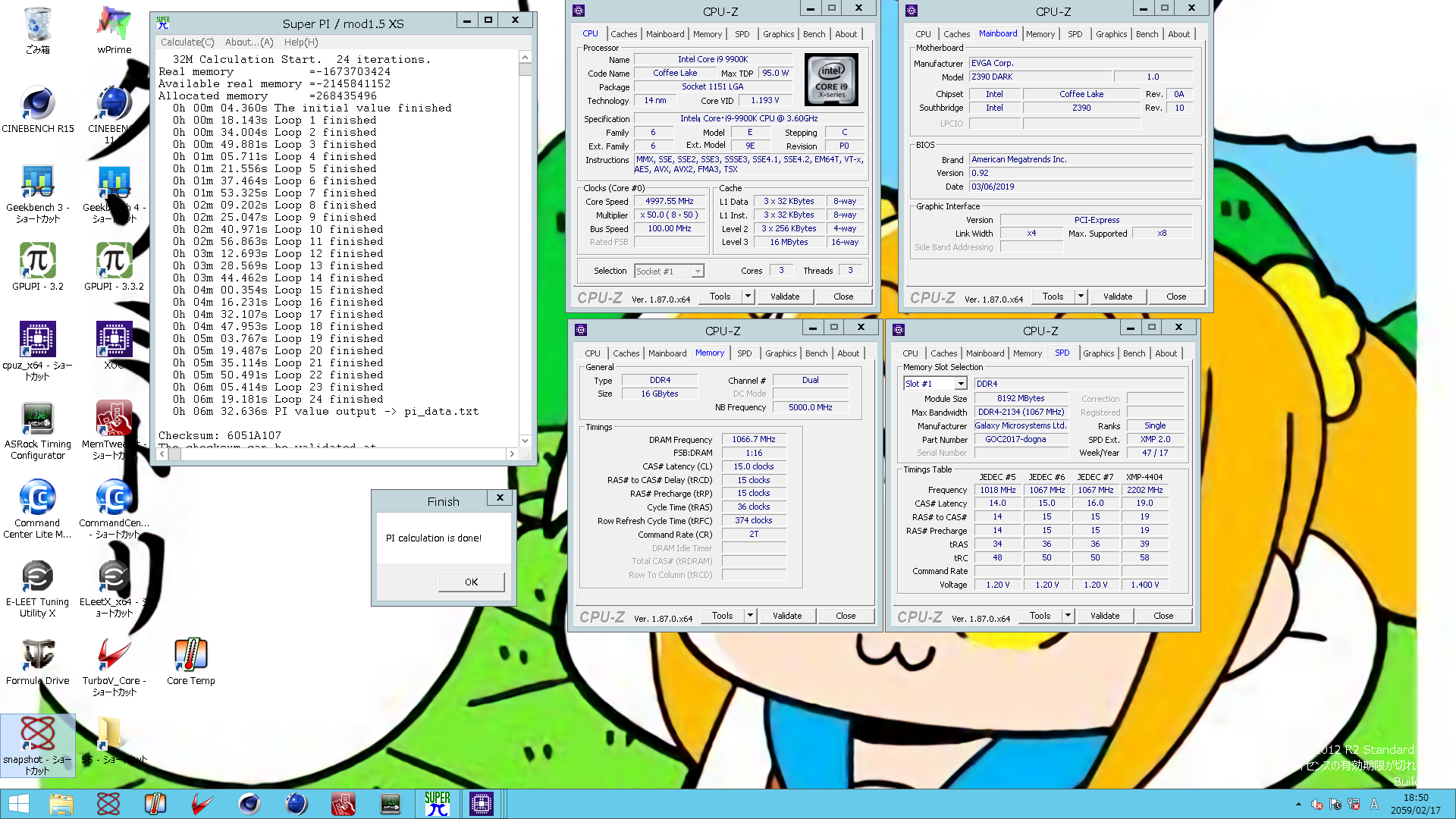Open GPUPI - 3.2 desktop icon
The height and width of the screenshot is (819, 1456).
pos(38,267)
